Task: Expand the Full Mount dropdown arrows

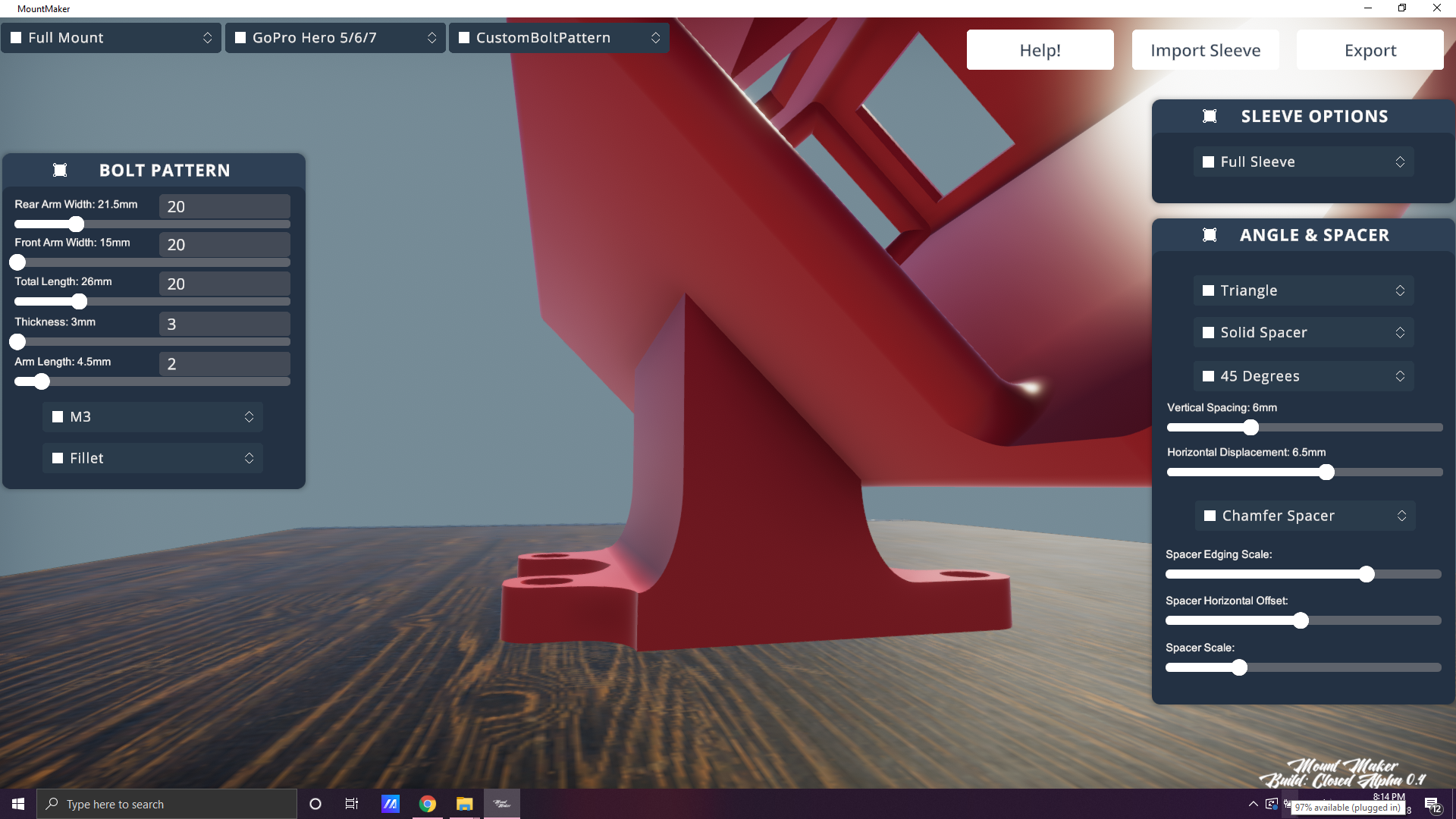Action: [x=207, y=38]
